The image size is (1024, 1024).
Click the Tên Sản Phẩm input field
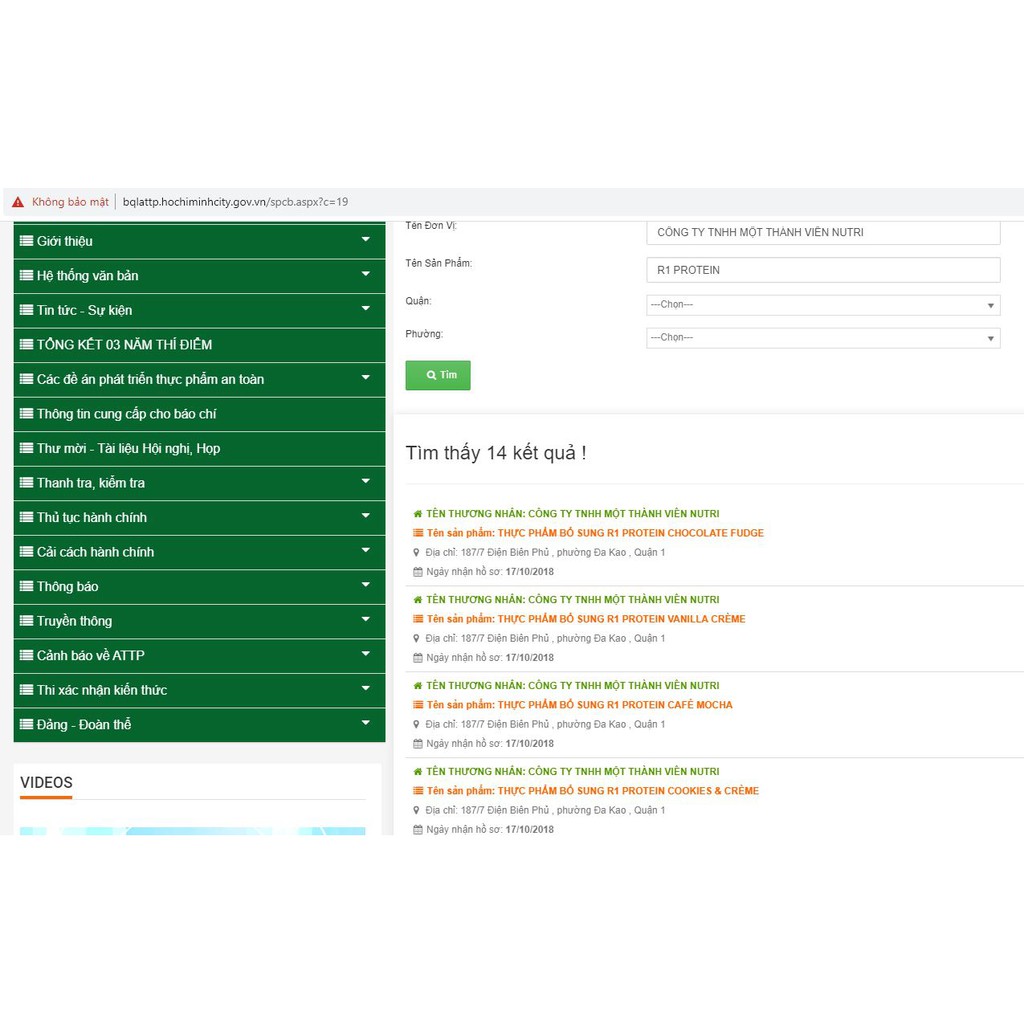coord(823,270)
